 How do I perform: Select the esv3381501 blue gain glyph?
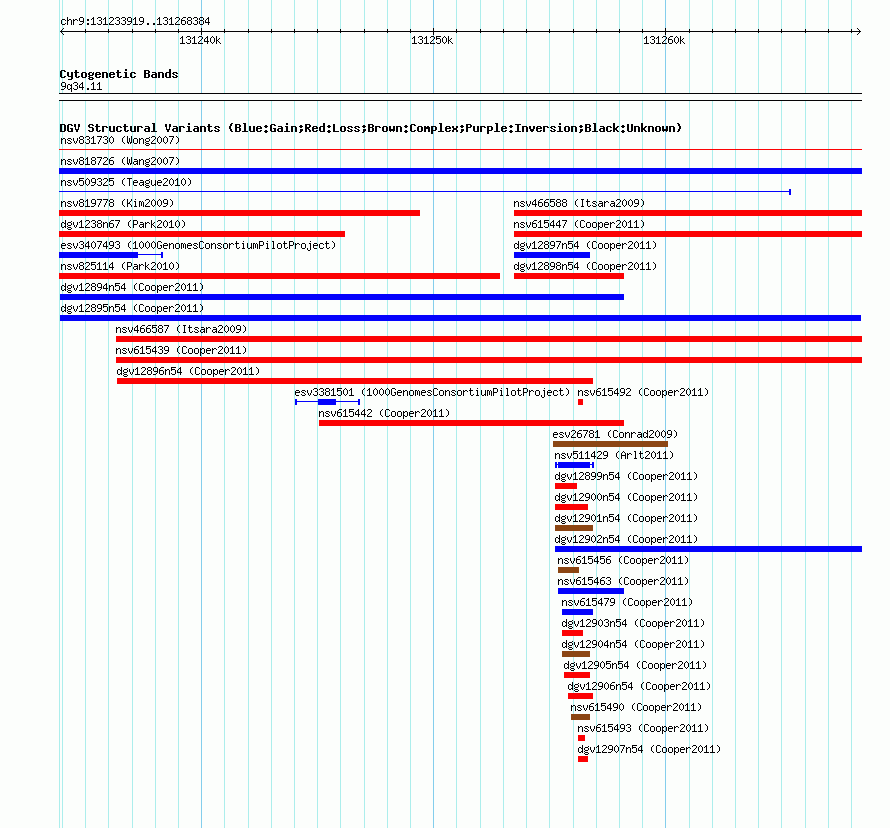pyautogui.click(x=327, y=402)
